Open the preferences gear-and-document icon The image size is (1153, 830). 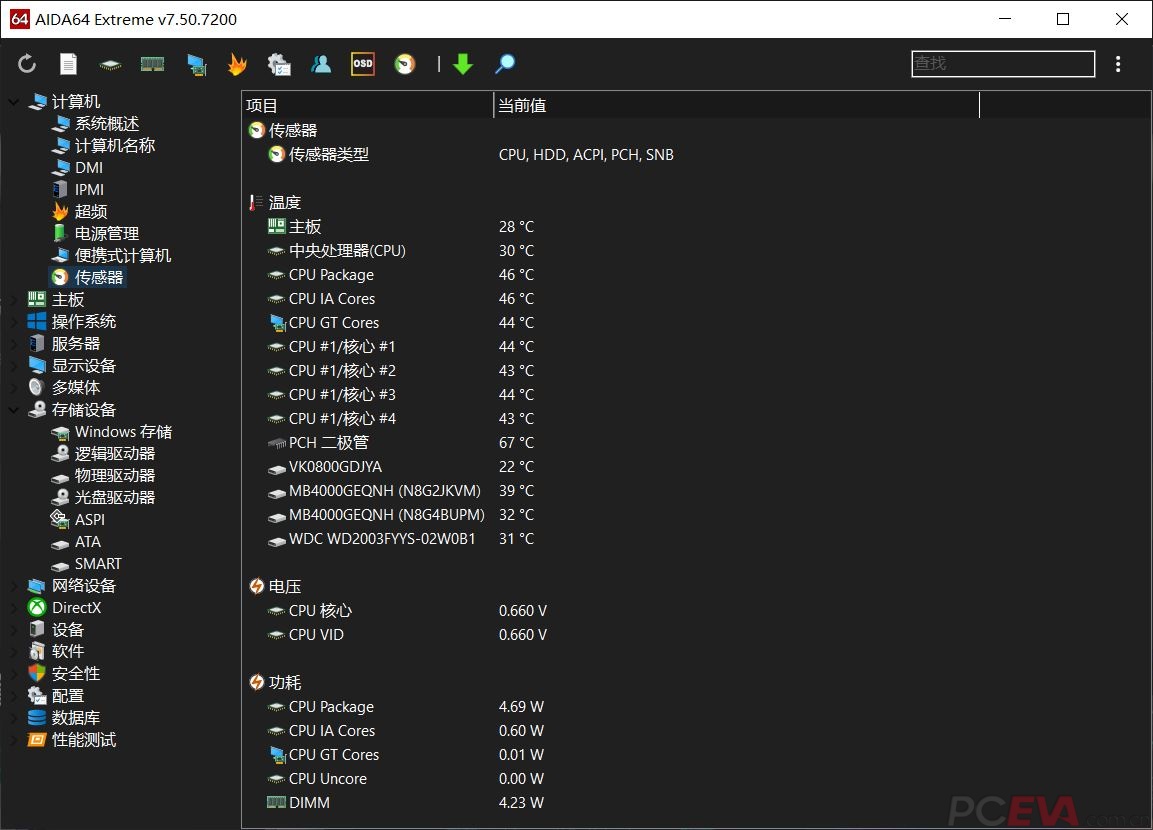click(279, 65)
